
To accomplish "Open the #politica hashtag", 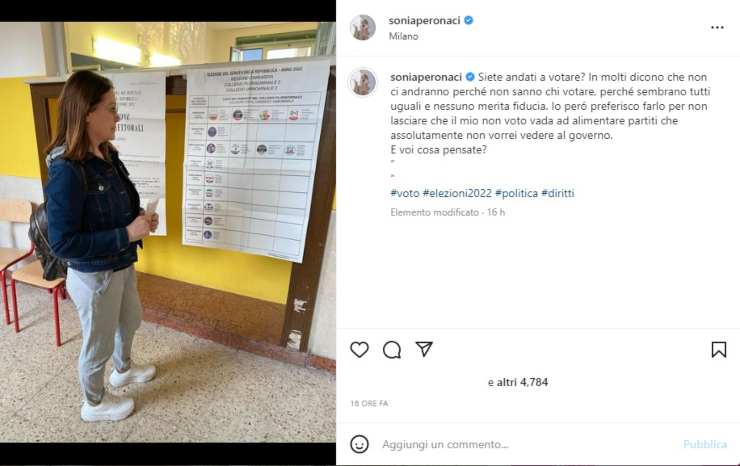I will (516, 193).
